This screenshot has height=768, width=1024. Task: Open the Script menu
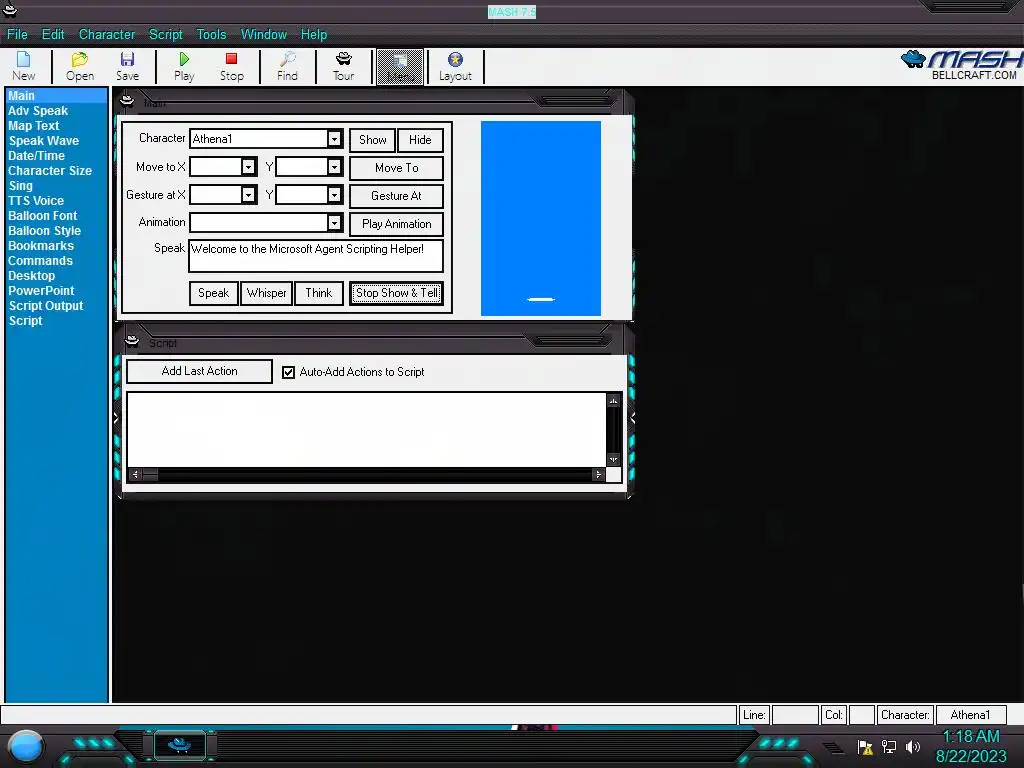pos(166,35)
